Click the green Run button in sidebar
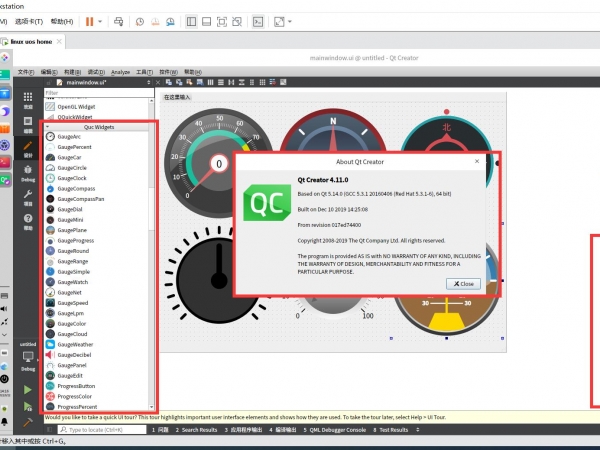Viewport: 600px width, 450px height. coord(27,388)
